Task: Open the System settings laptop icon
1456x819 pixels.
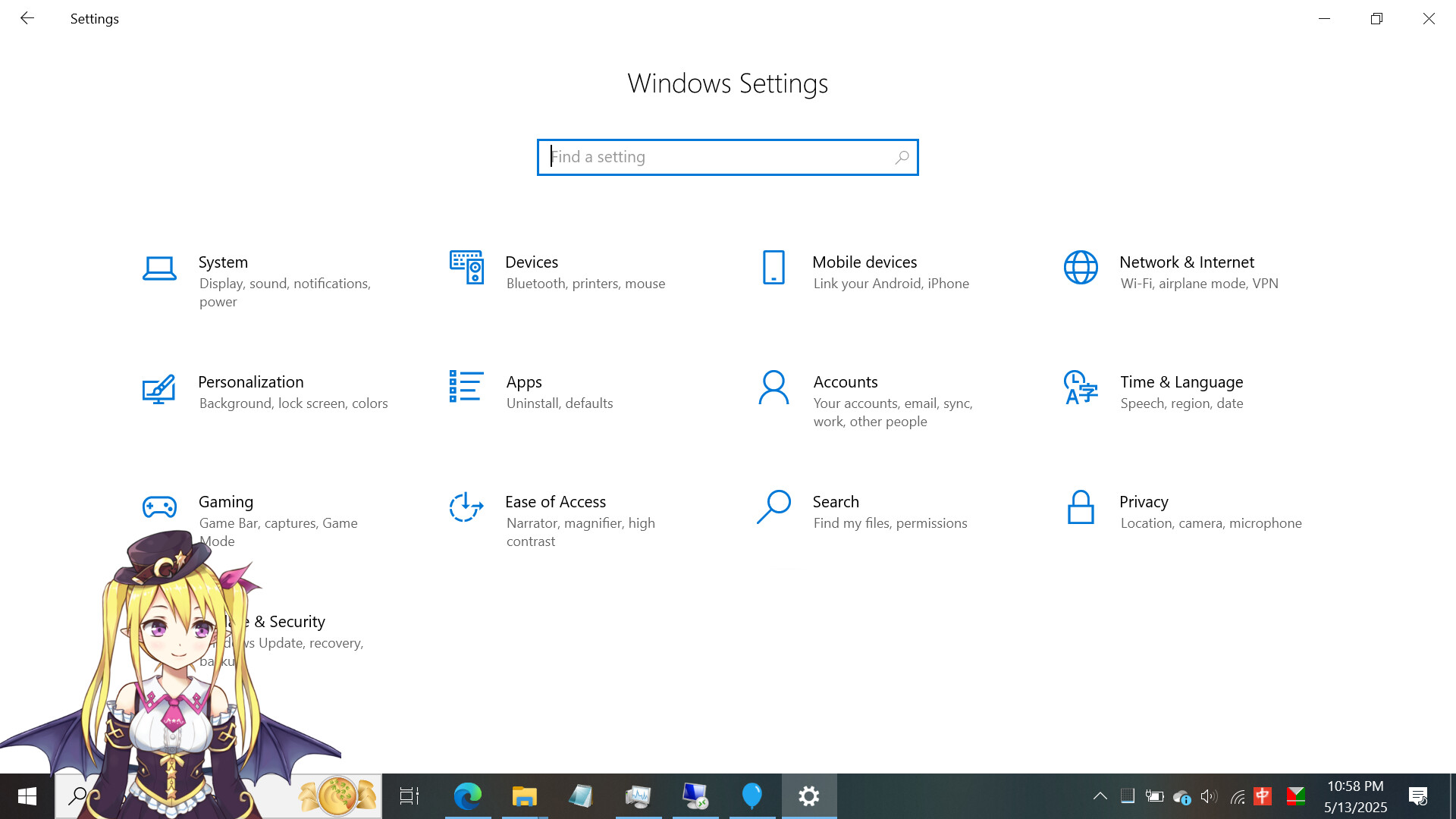Action: pos(159,268)
